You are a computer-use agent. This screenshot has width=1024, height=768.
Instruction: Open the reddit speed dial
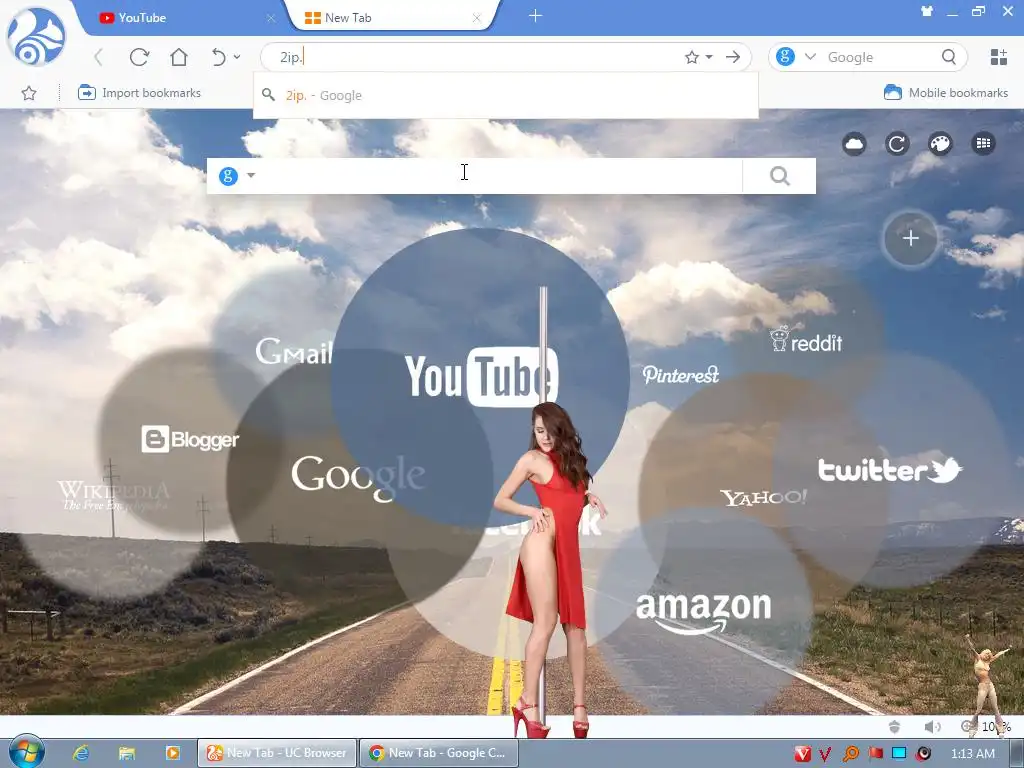[806, 340]
